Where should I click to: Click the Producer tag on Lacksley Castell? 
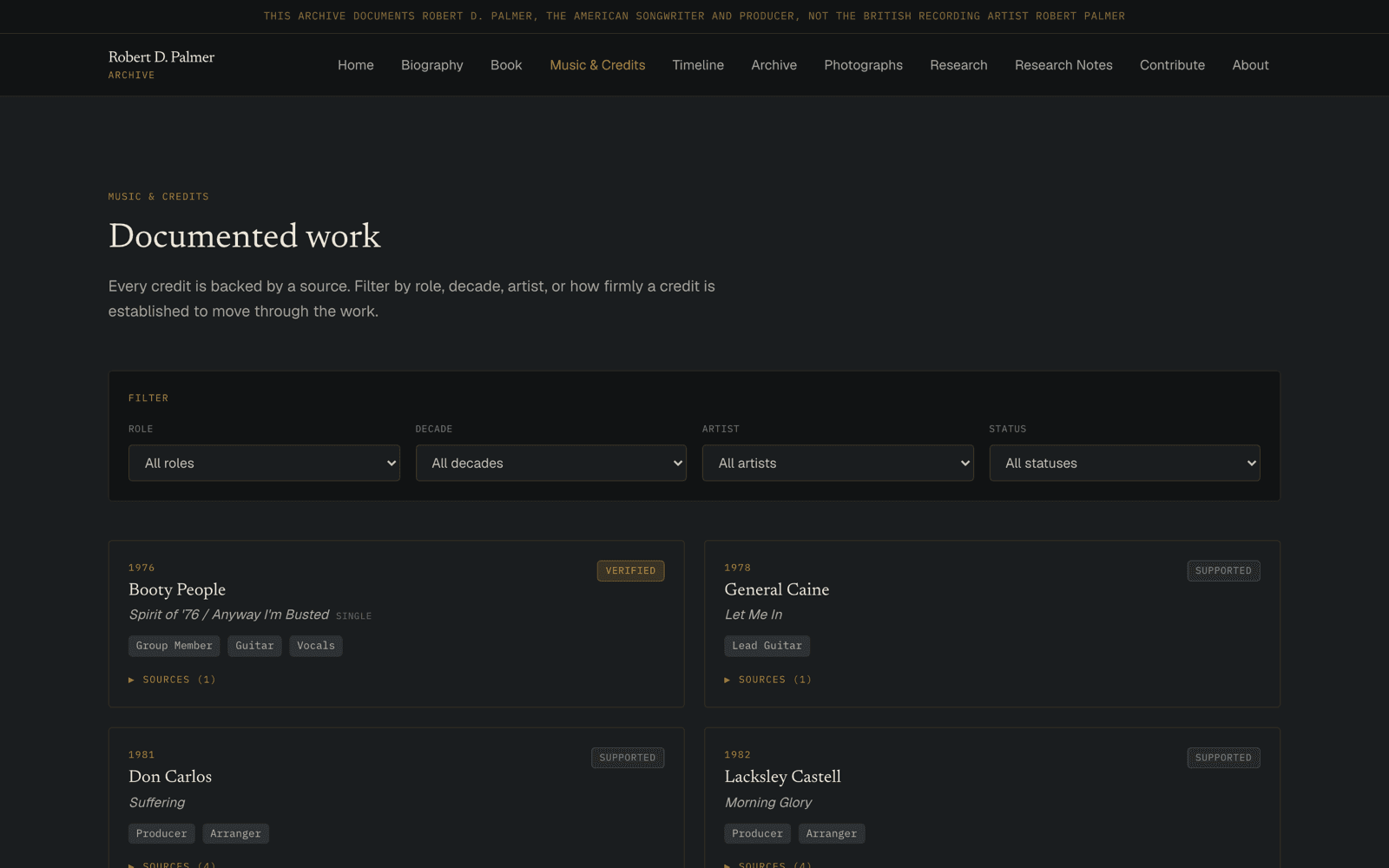click(757, 833)
